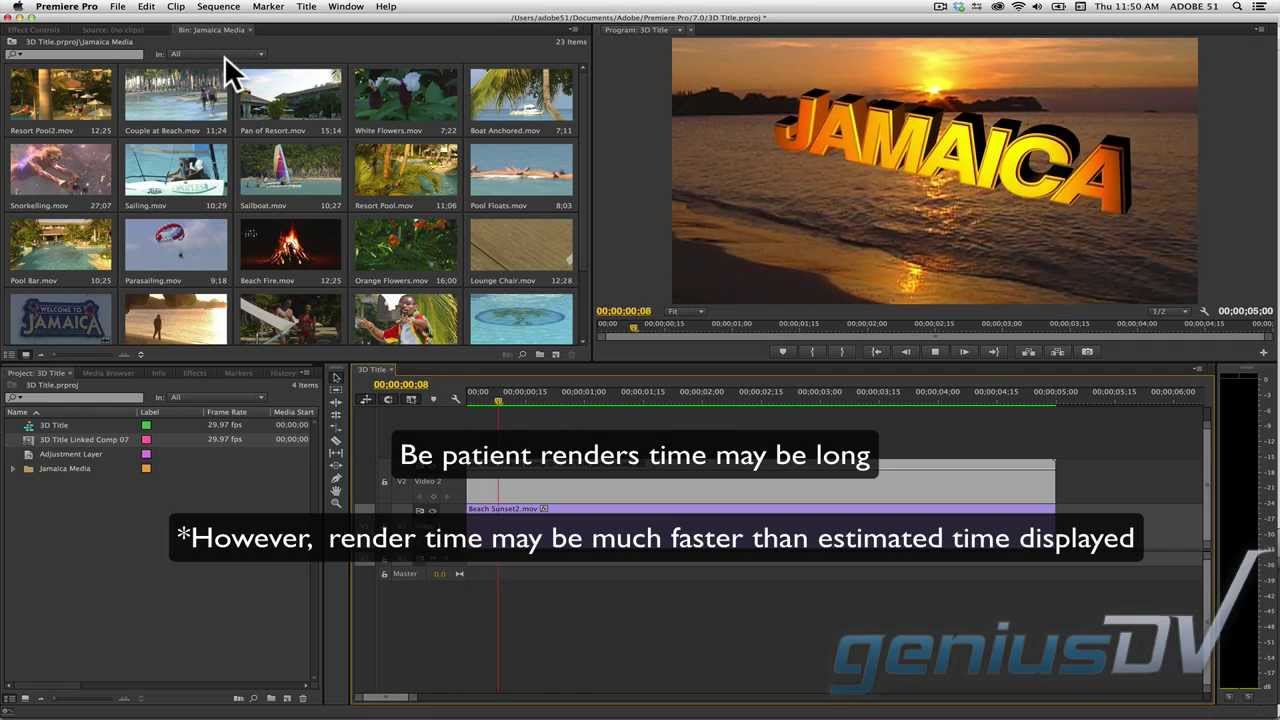Select the Slide tool
1280x720 pixels.
(x=336, y=466)
